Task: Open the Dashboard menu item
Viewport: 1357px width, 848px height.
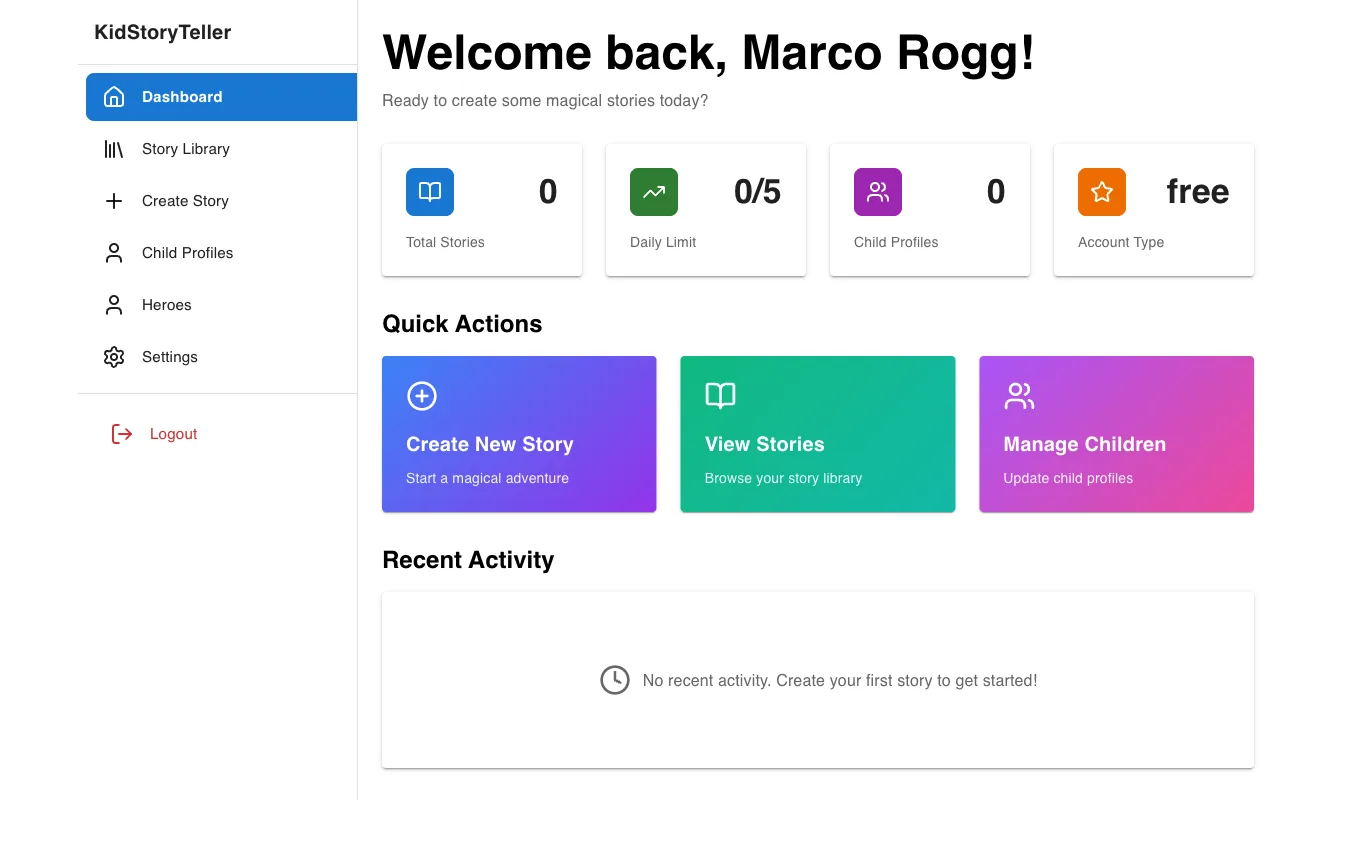Action: (x=221, y=97)
